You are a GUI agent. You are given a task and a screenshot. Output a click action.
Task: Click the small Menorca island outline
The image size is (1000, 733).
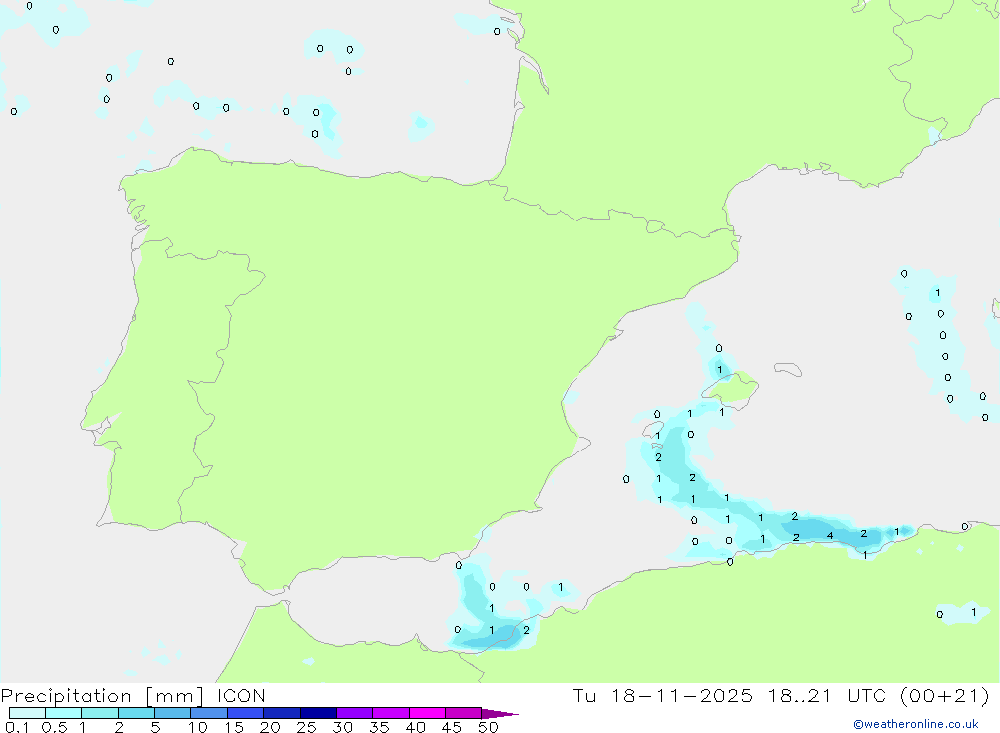pyautogui.click(x=788, y=369)
